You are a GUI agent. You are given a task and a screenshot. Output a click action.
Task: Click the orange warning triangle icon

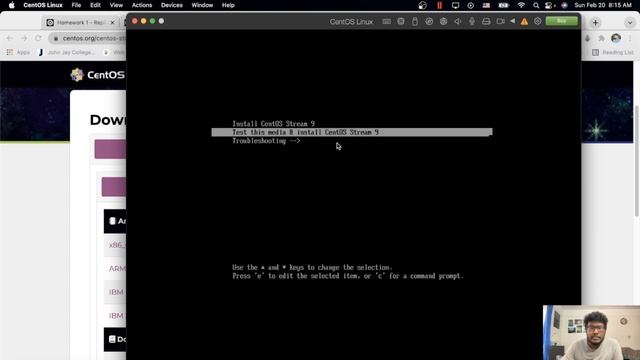click(524, 21)
